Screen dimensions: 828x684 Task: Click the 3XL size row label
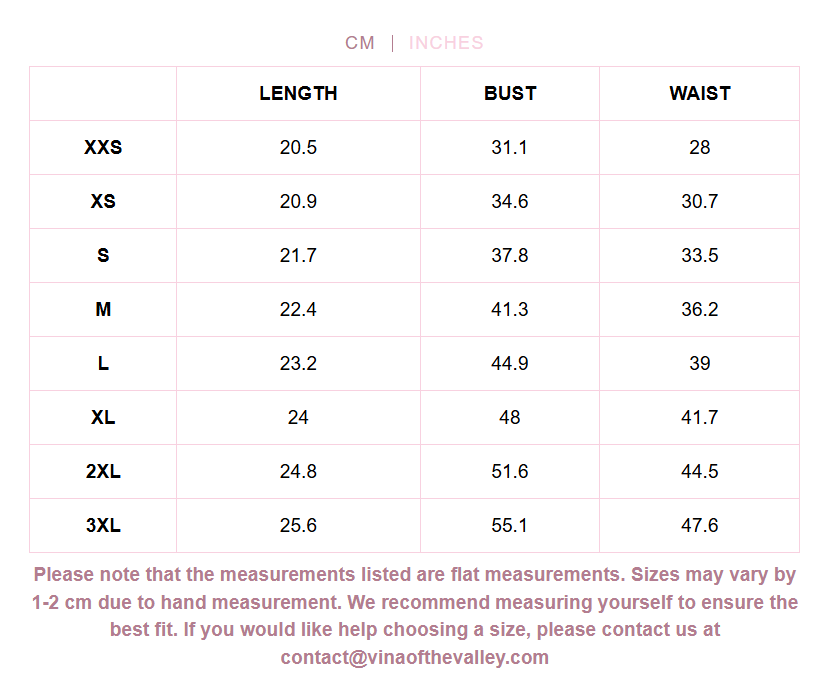coord(103,525)
